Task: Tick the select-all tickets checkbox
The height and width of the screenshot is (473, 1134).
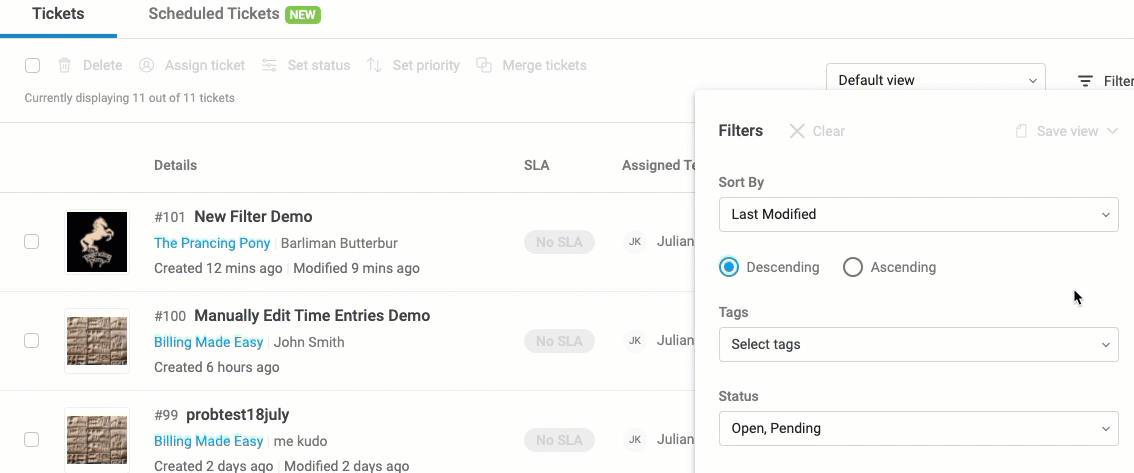Action: [33, 65]
